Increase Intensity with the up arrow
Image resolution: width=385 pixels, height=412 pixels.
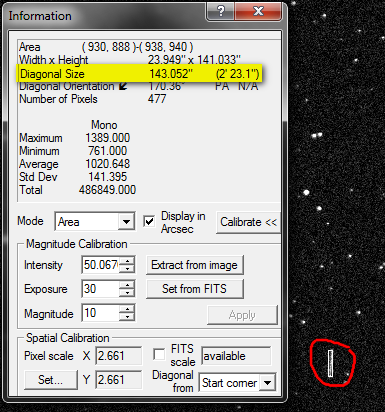[x=127, y=261]
